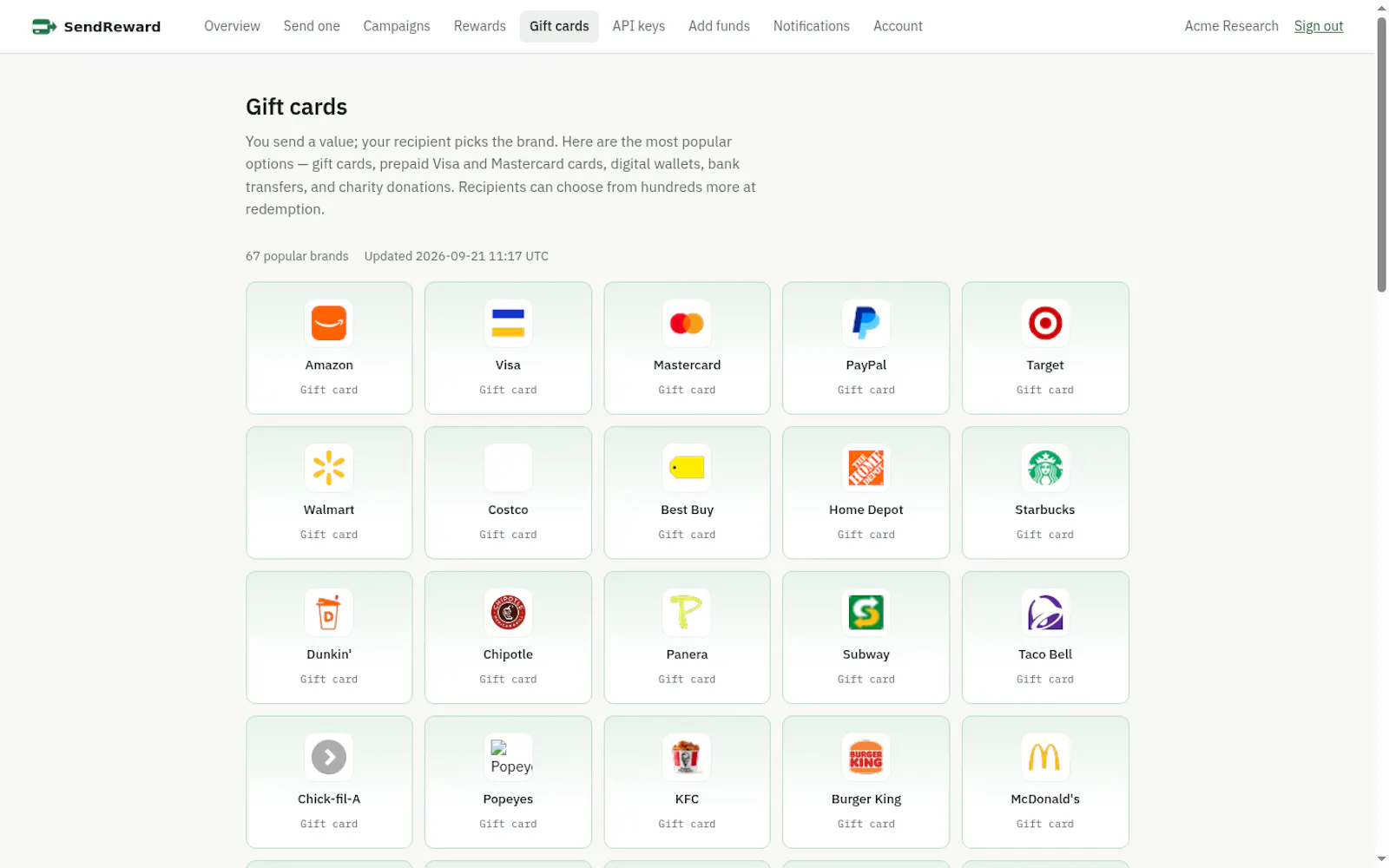Click the SendReward brand name
Image resolution: width=1389 pixels, height=868 pixels.
[x=112, y=27]
